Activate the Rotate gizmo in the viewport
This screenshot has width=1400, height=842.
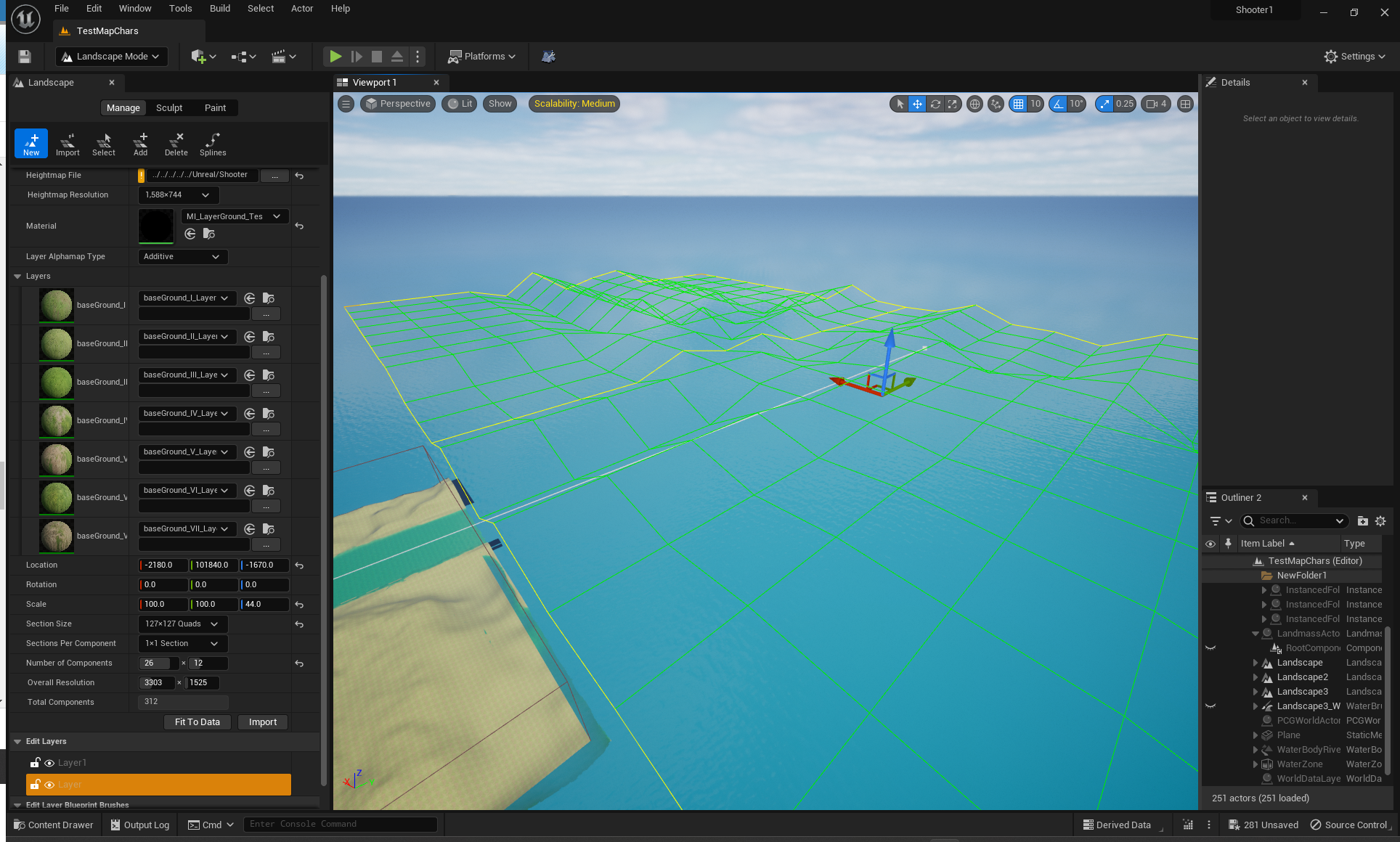935,104
